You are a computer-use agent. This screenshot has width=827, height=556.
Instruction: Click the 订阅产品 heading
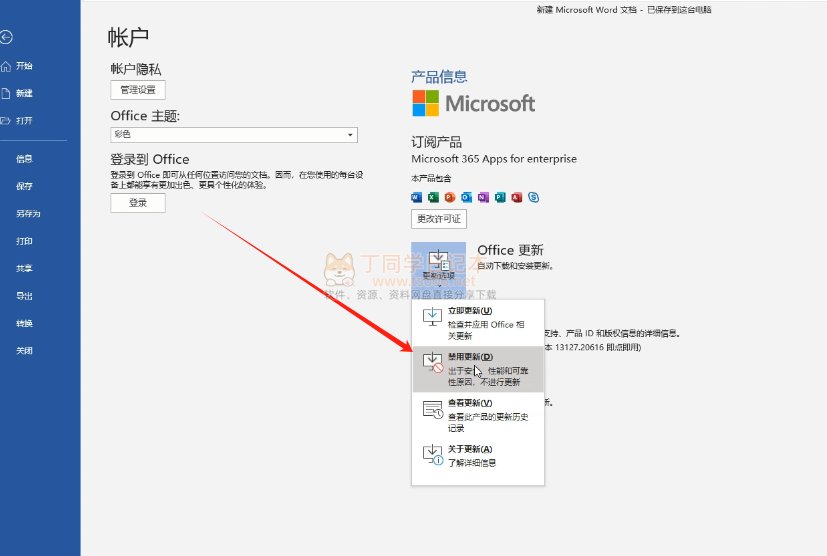click(x=436, y=142)
